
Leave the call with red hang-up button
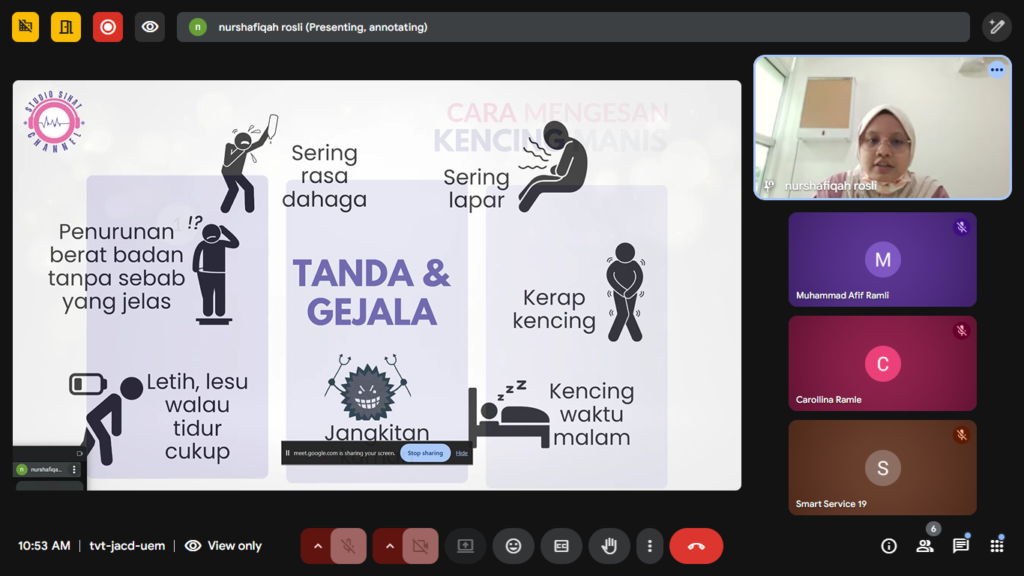(x=696, y=546)
